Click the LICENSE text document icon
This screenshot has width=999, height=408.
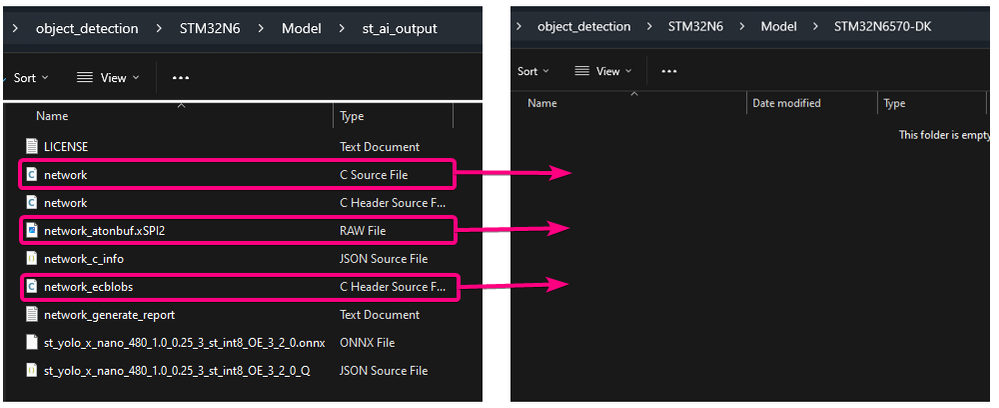click(x=31, y=146)
